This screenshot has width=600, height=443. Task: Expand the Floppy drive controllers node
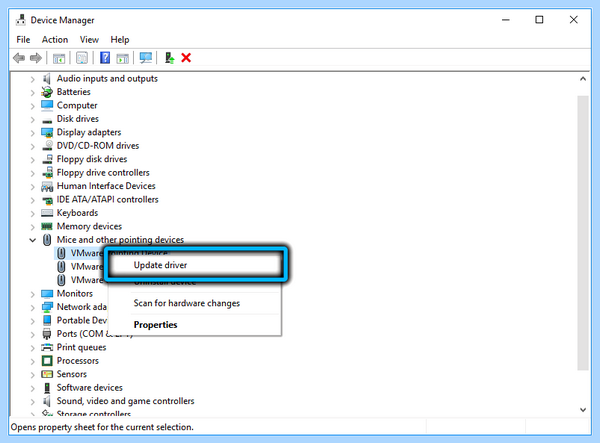33,173
